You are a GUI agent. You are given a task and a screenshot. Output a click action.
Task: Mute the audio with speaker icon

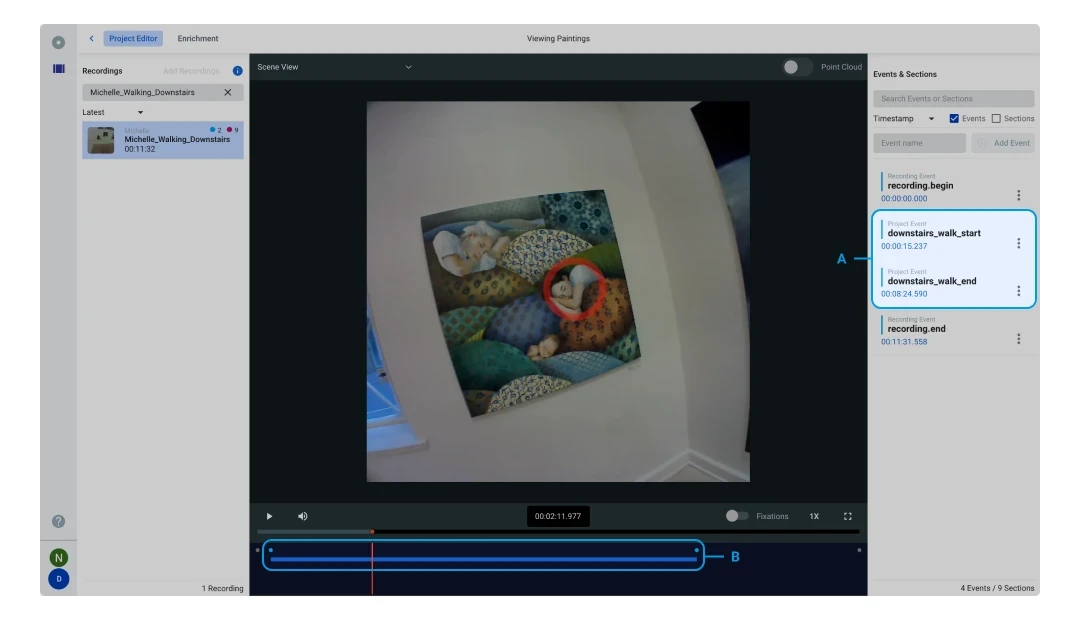pos(302,516)
